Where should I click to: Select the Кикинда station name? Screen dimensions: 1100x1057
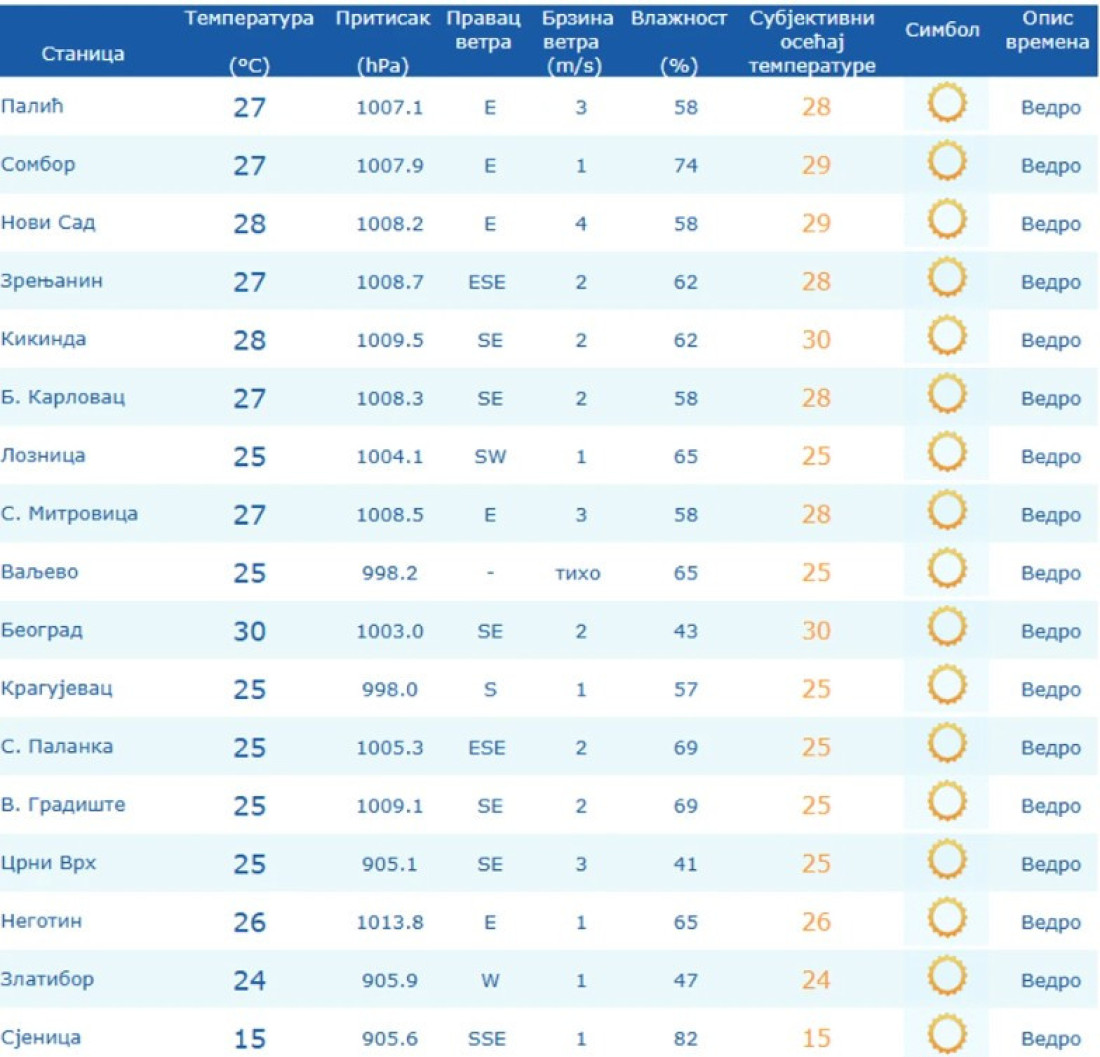[43, 339]
